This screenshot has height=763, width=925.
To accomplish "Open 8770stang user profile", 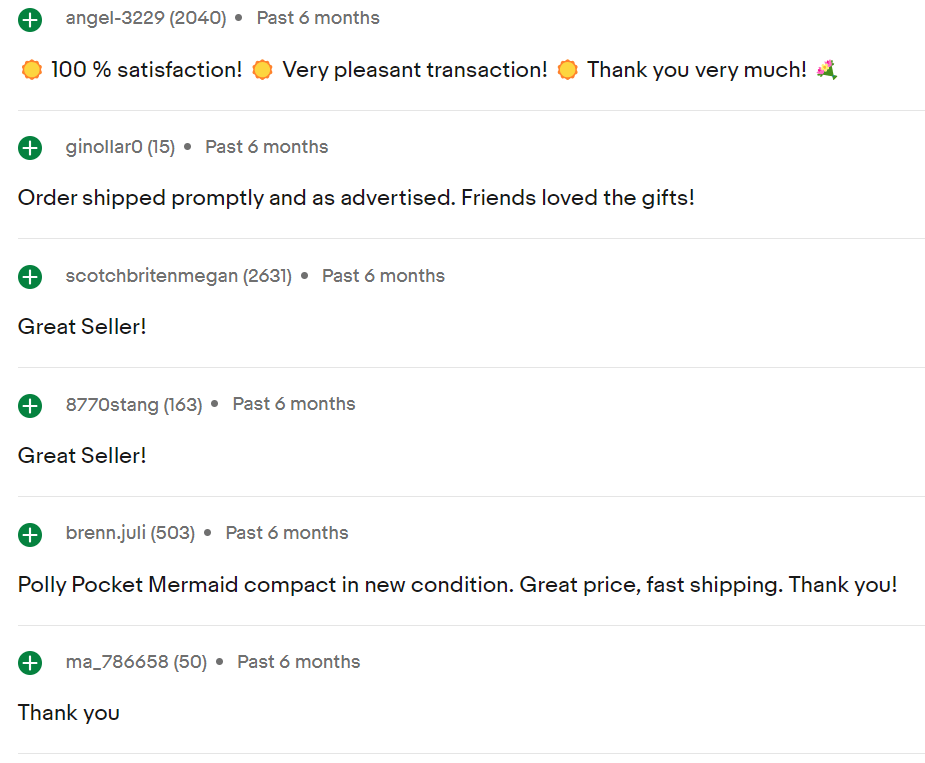I will 112,404.
